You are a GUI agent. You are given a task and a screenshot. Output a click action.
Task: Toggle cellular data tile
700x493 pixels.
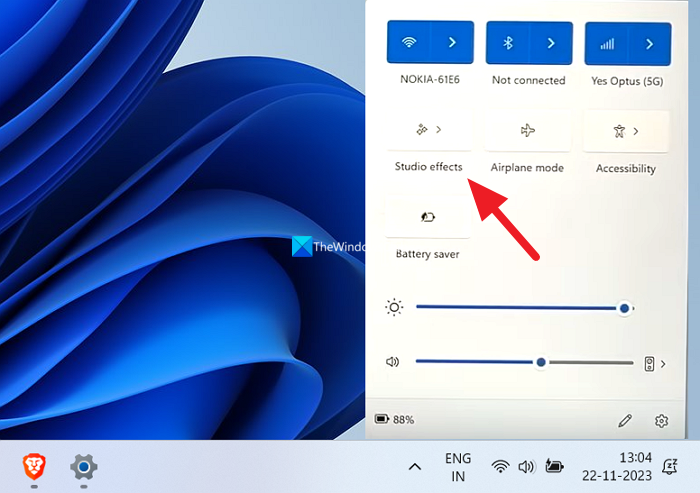point(607,44)
